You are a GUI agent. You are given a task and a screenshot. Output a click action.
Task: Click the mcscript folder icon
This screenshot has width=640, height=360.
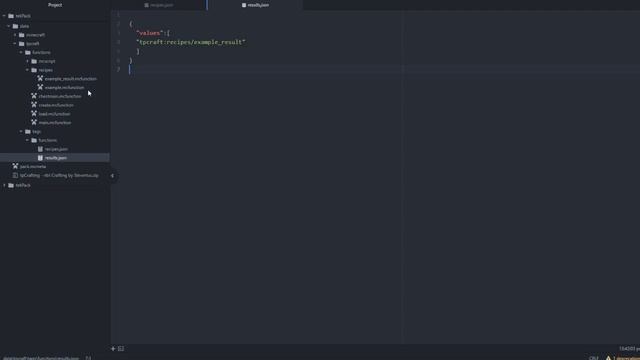click(34, 61)
